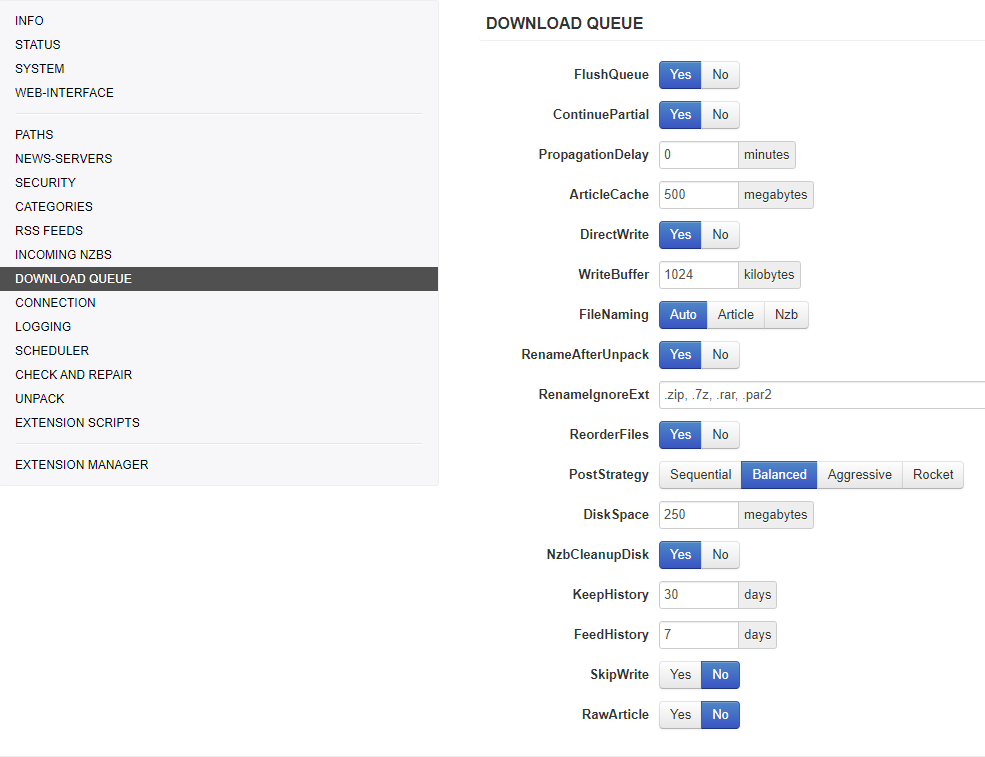Select Aggressive post strategy

click(x=859, y=475)
